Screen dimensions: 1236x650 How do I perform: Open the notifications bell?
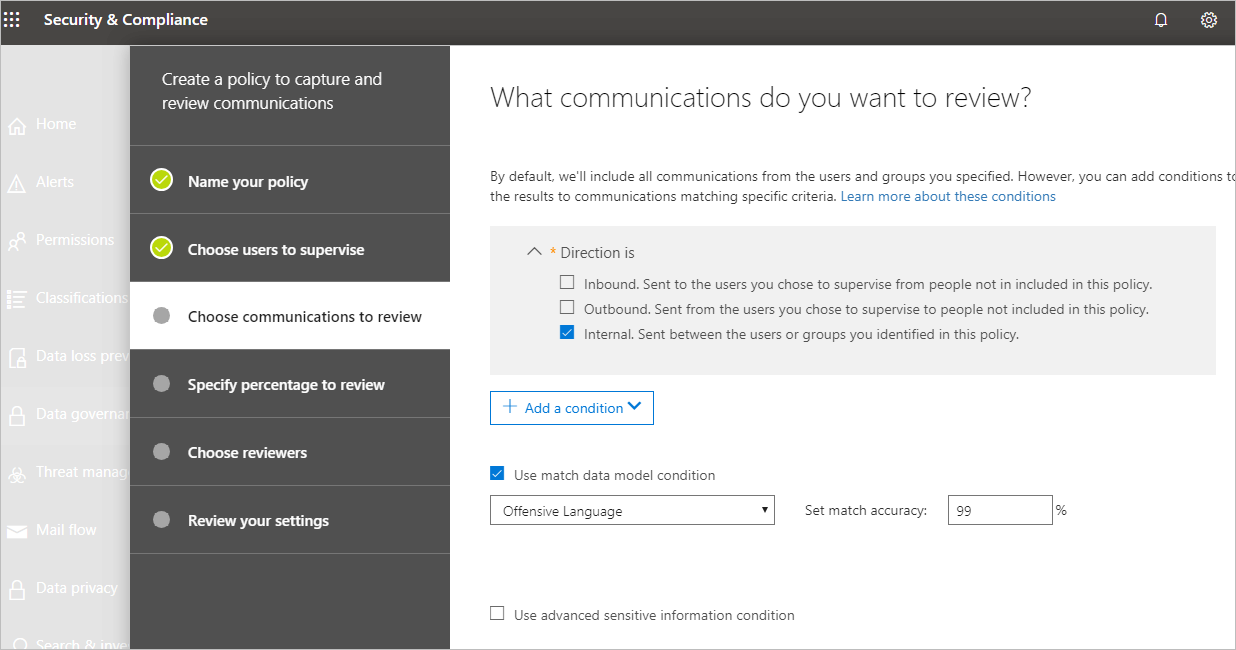point(1161,19)
